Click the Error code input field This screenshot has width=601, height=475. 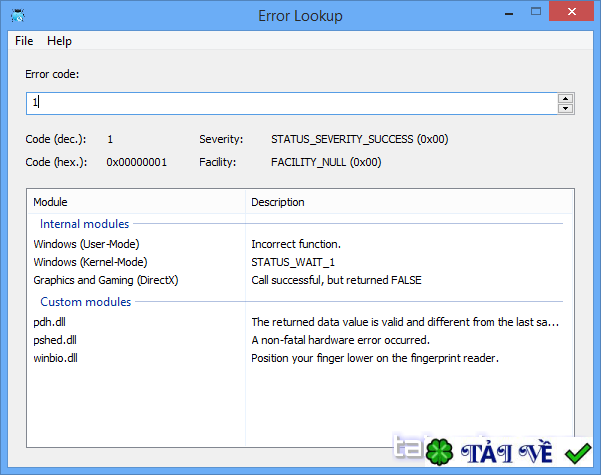pos(292,103)
